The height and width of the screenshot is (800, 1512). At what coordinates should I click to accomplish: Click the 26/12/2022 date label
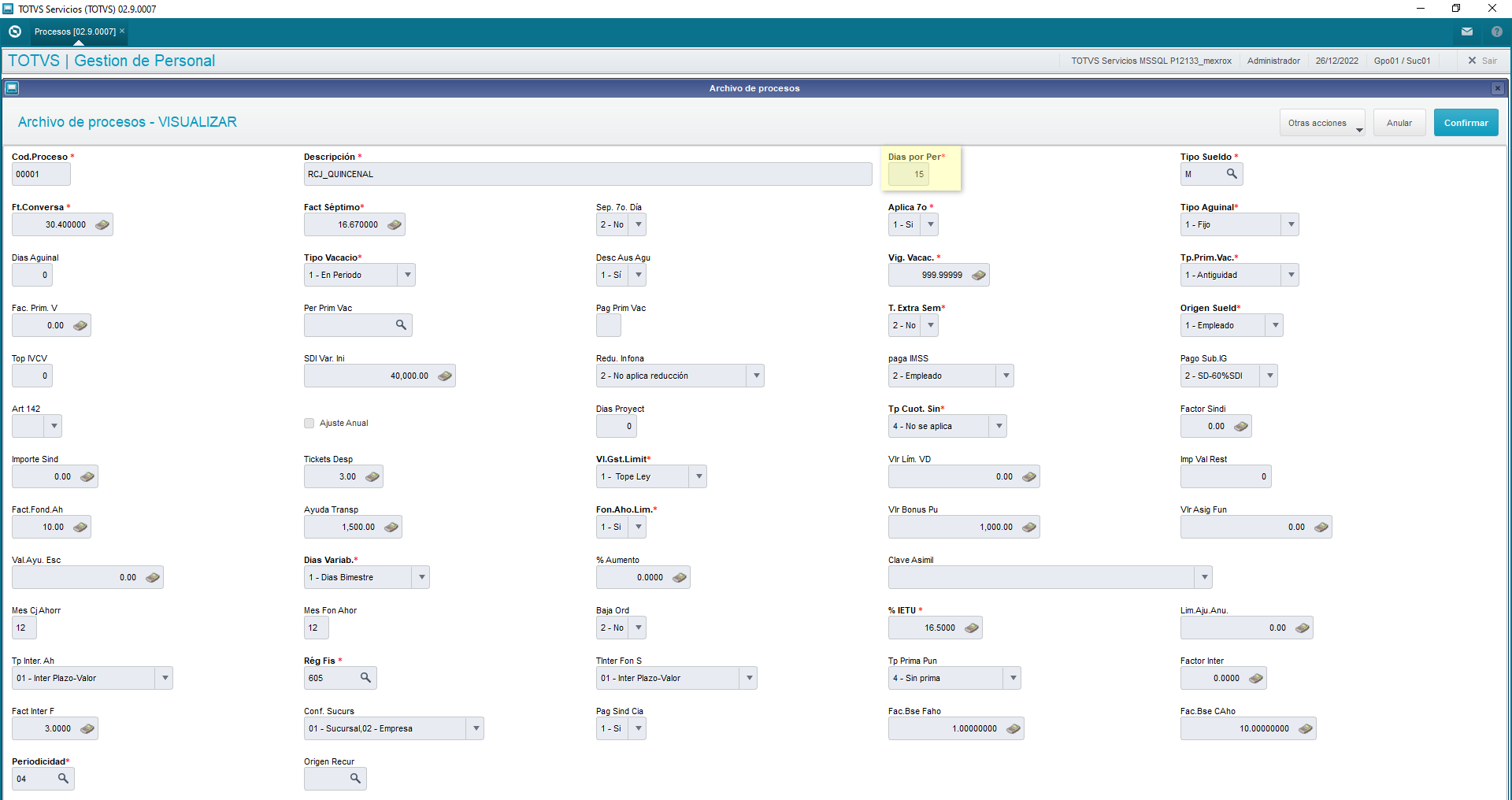click(x=1336, y=61)
